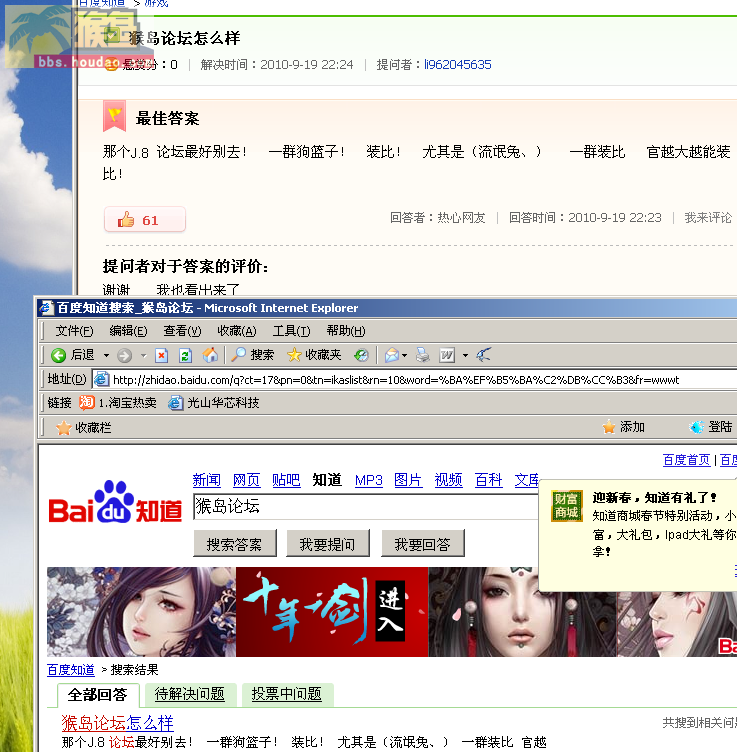Open the 猴岛论坛怎么样 search result
This screenshot has width=737, height=752.
click(117, 723)
